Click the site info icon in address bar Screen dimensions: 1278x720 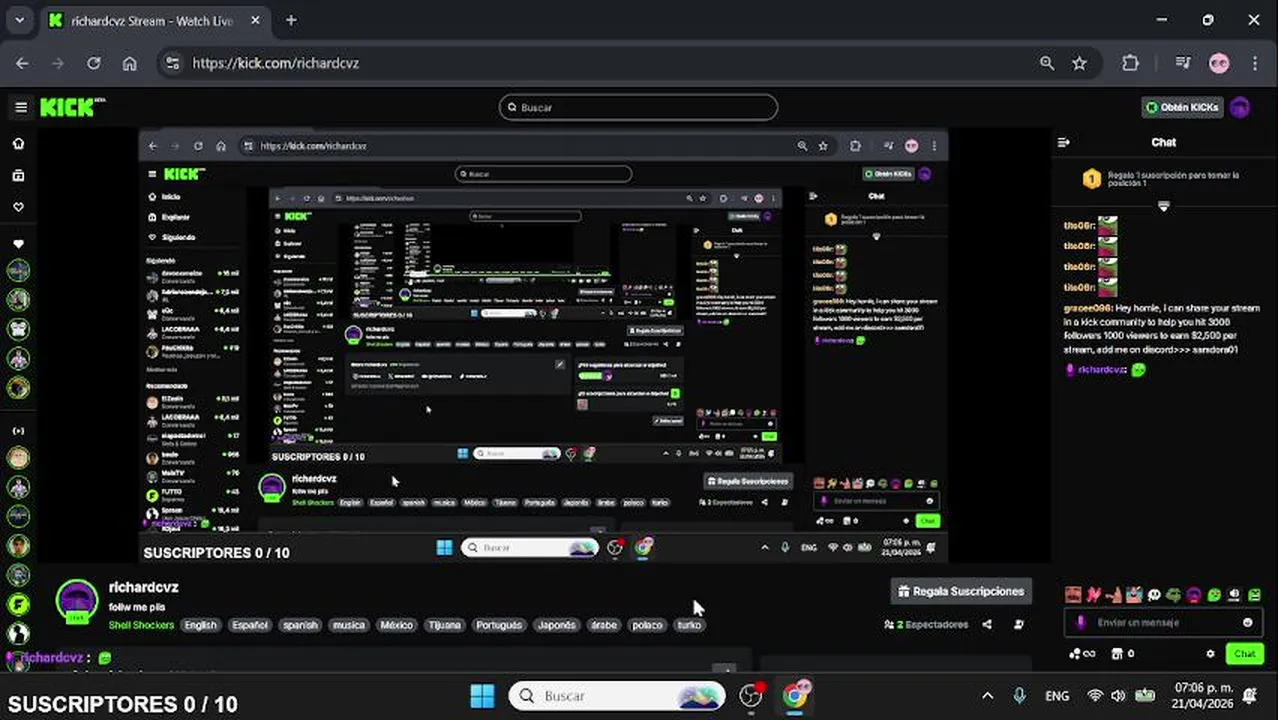(x=172, y=63)
